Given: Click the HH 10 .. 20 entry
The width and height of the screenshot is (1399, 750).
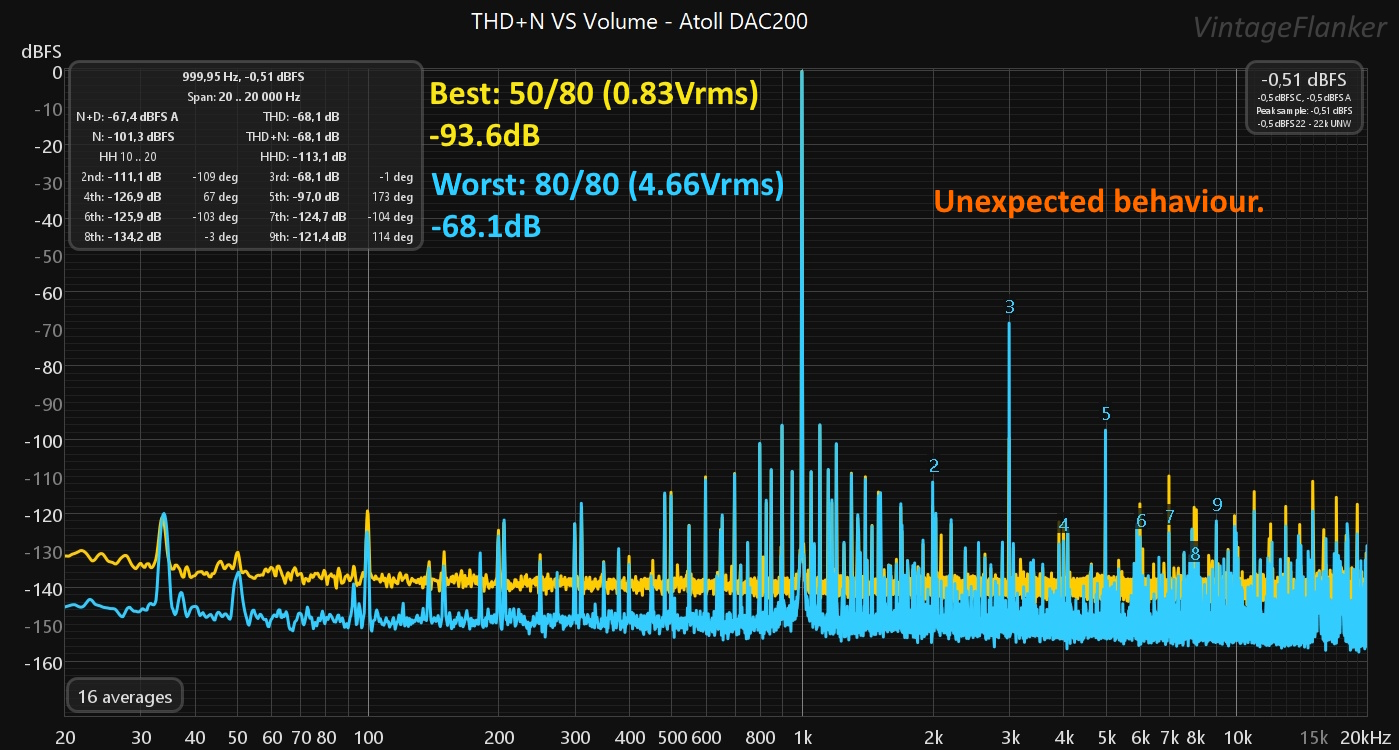Looking at the screenshot, I should (x=128, y=157).
